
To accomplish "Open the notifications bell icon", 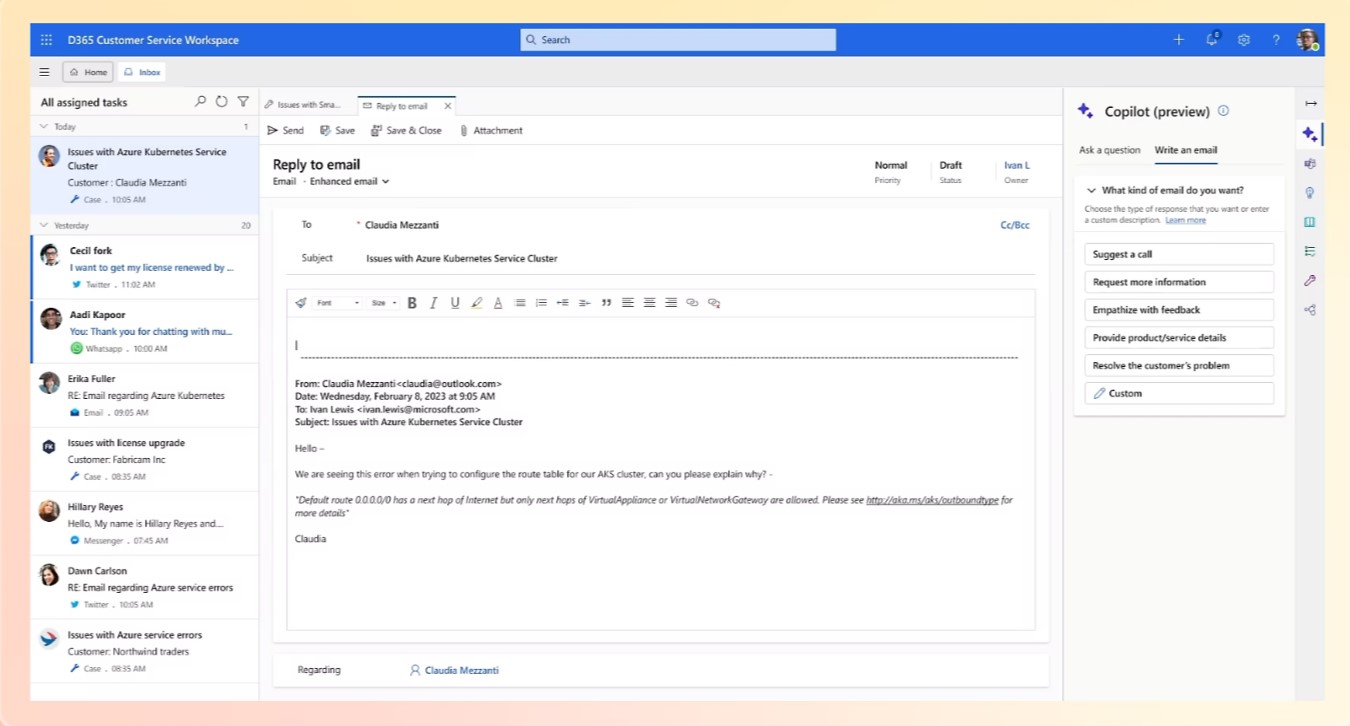I will [x=1212, y=40].
